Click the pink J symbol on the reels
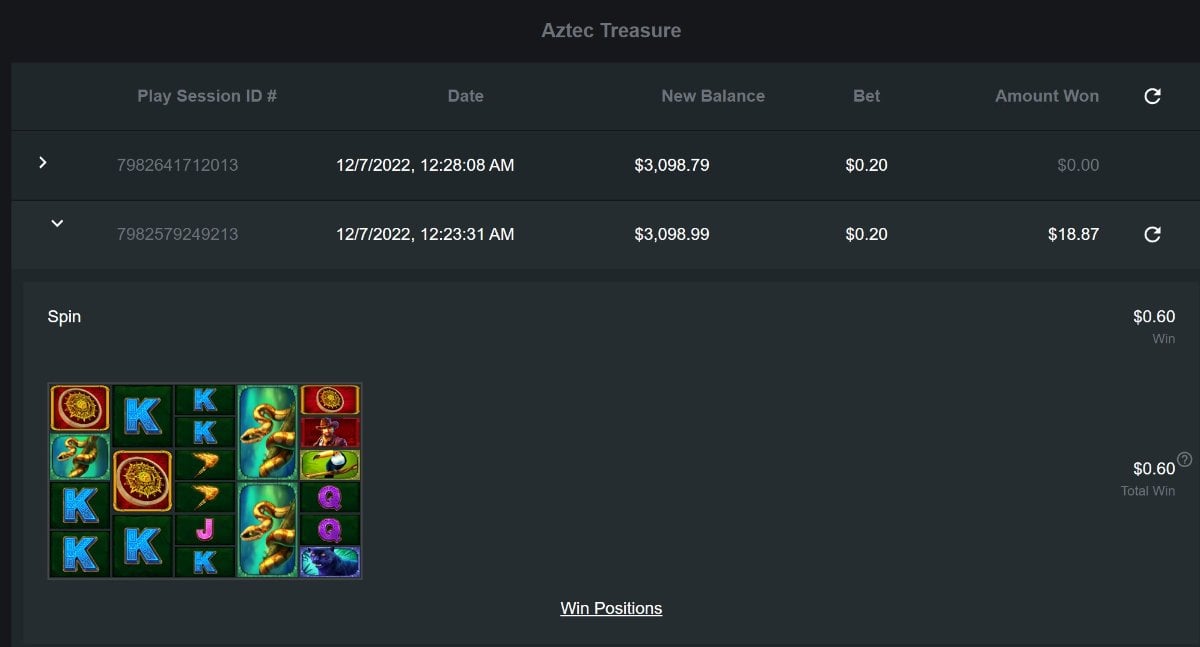Screen dimensions: 1200x647 (x=205, y=529)
